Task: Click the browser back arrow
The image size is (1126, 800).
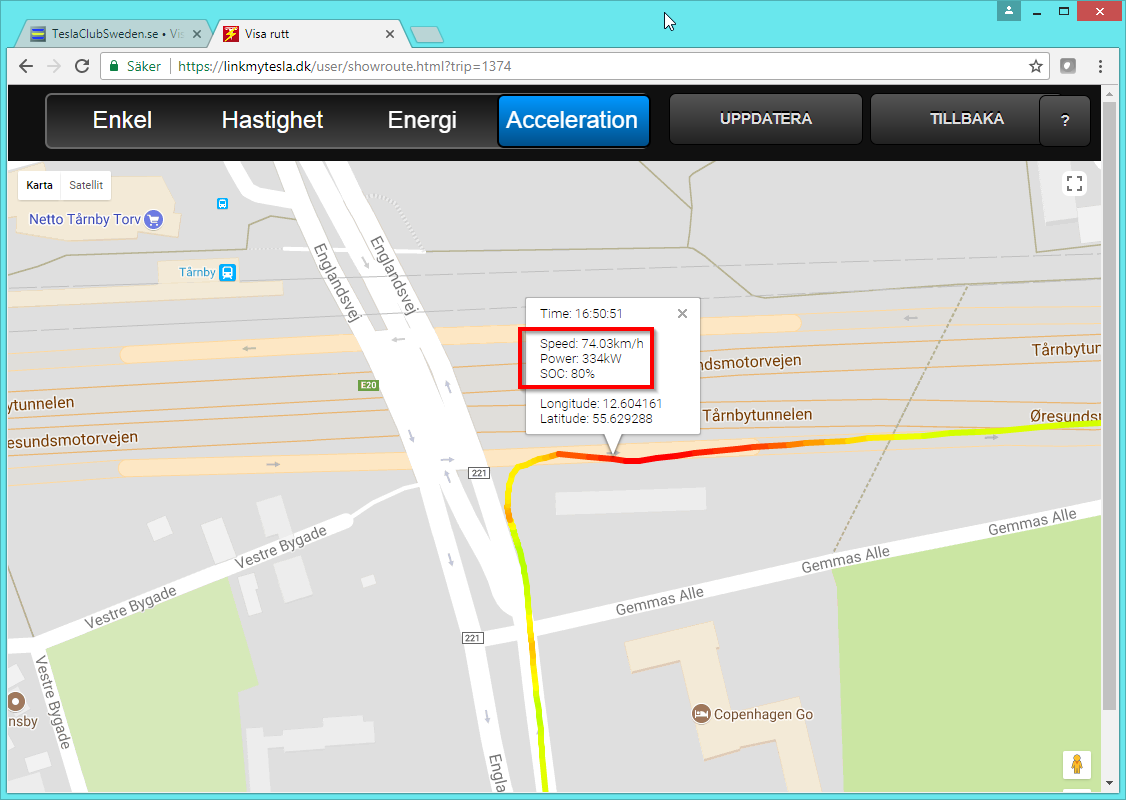Action: (x=26, y=66)
